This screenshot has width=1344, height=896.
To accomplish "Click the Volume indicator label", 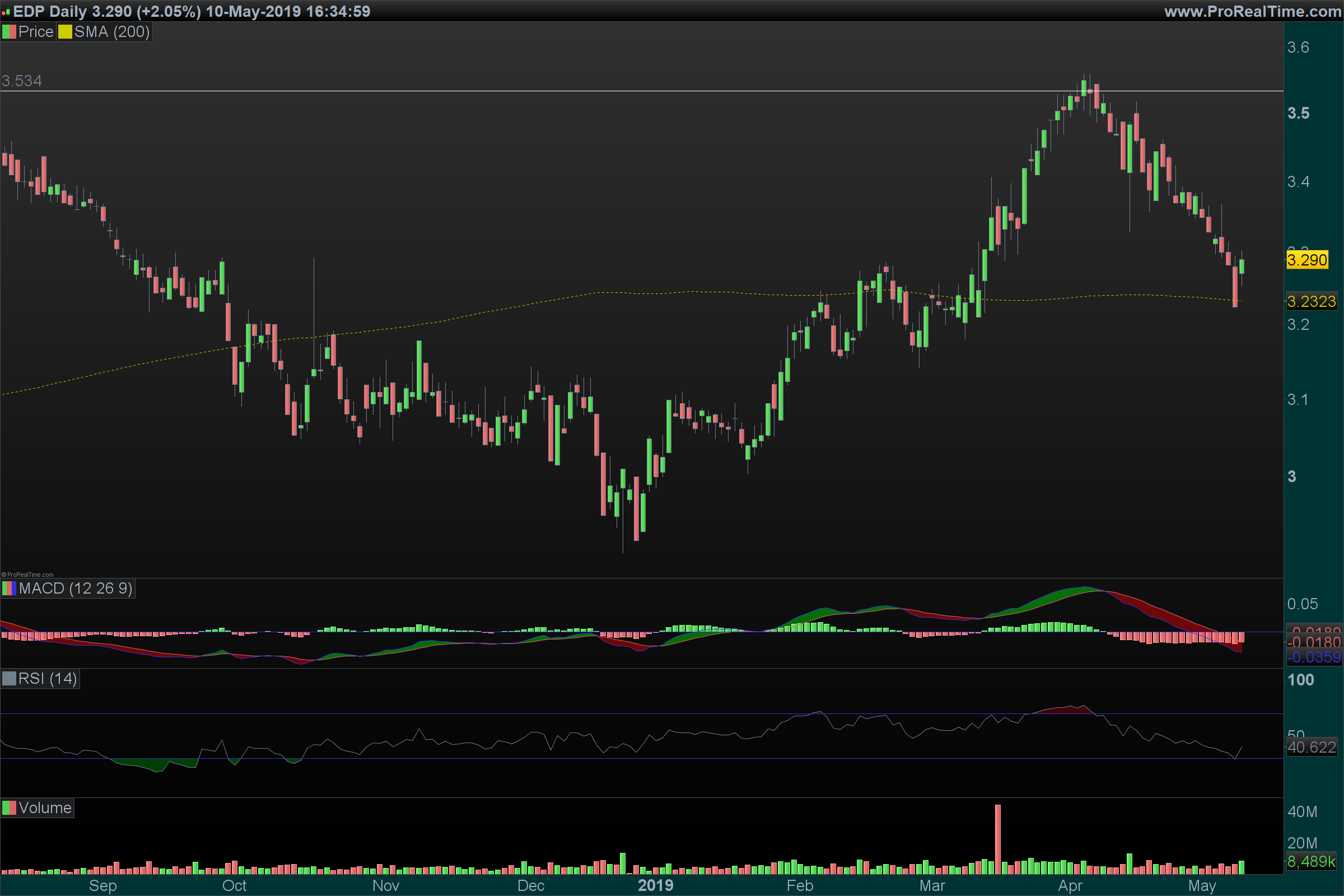I will click(x=45, y=808).
